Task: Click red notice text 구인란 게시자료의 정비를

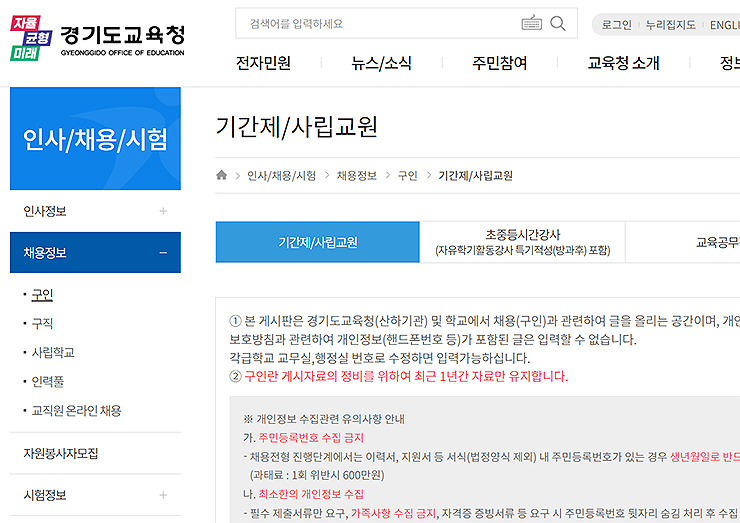Action: pos(309,376)
